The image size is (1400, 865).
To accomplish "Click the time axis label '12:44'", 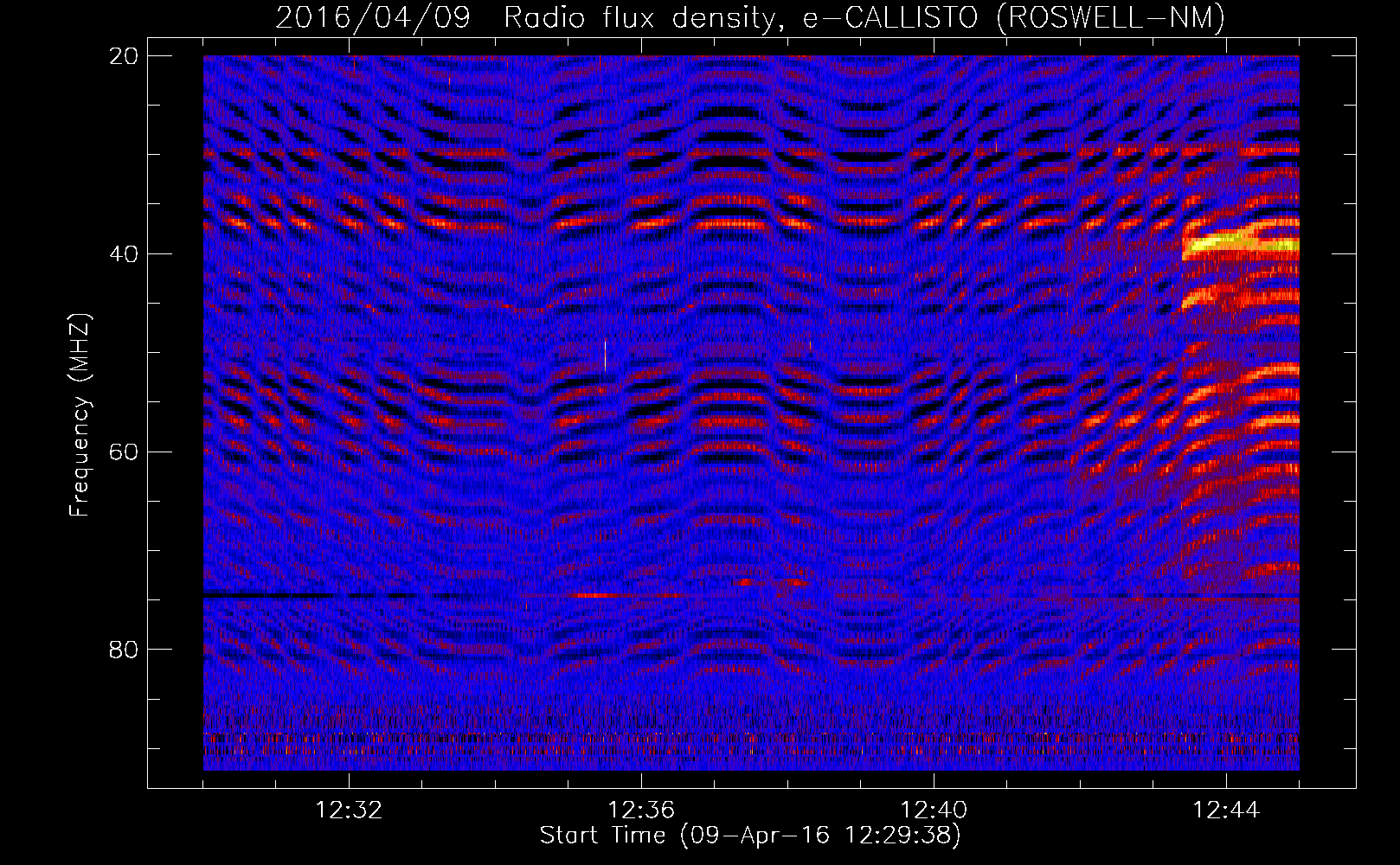I will tap(1226, 811).
